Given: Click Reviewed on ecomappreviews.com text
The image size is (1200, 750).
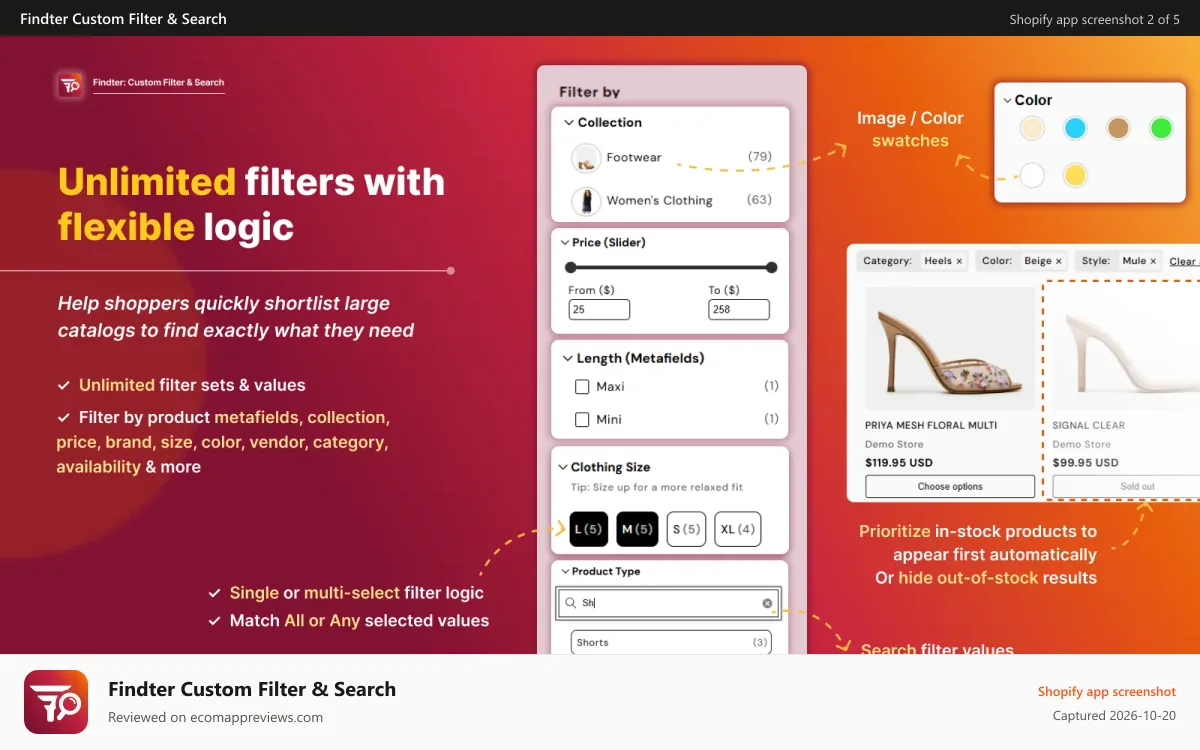Looking at the screenshot, I should pyautogui.click(x=215, y=717).
